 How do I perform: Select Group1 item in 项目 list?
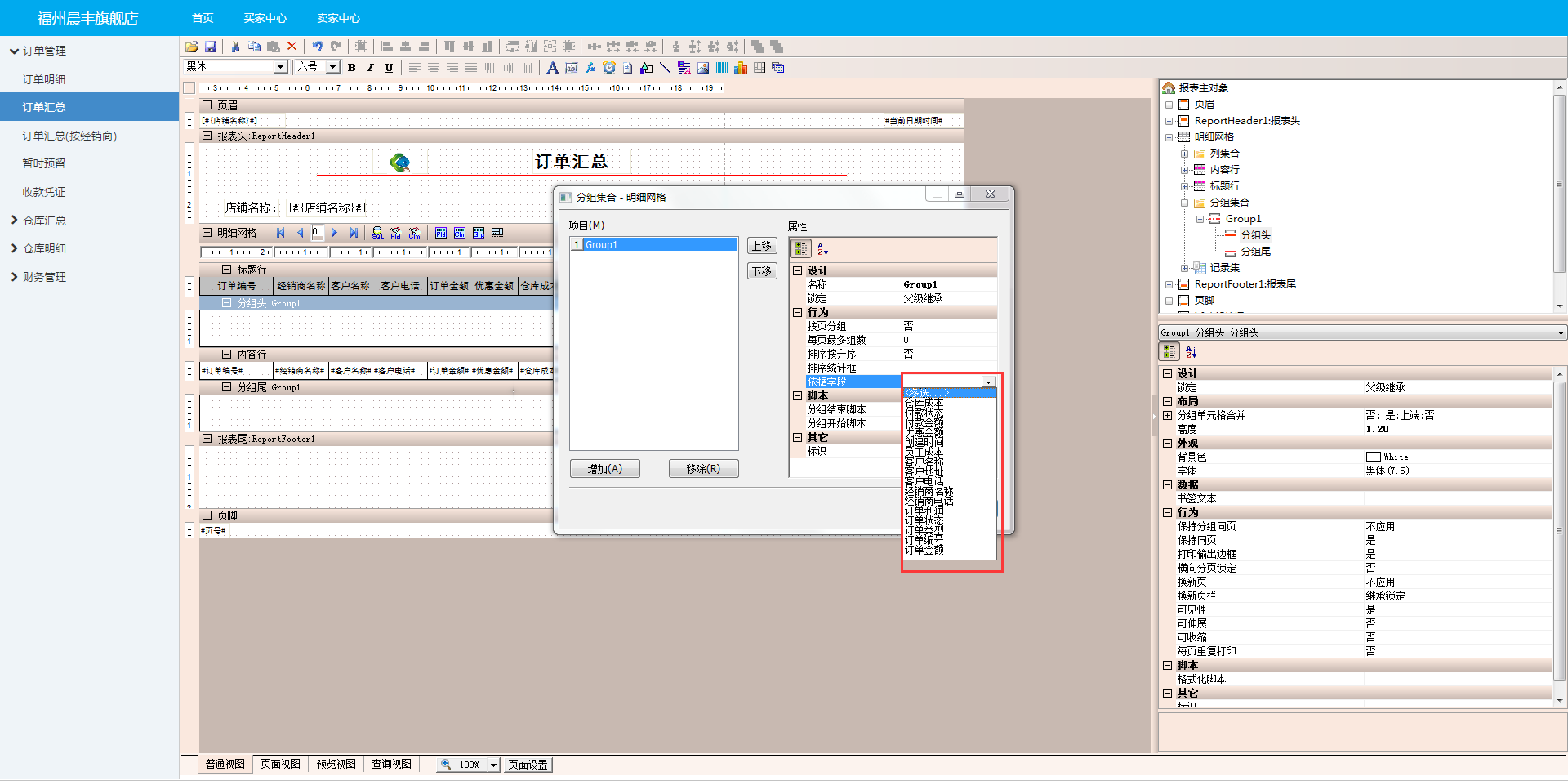click(653, 244)
